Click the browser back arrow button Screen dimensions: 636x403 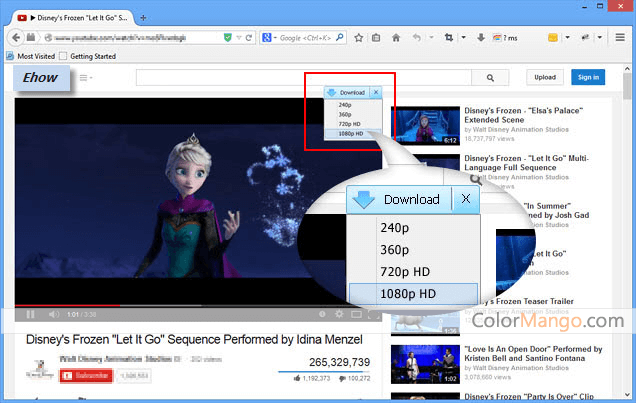tap(16, 37)
